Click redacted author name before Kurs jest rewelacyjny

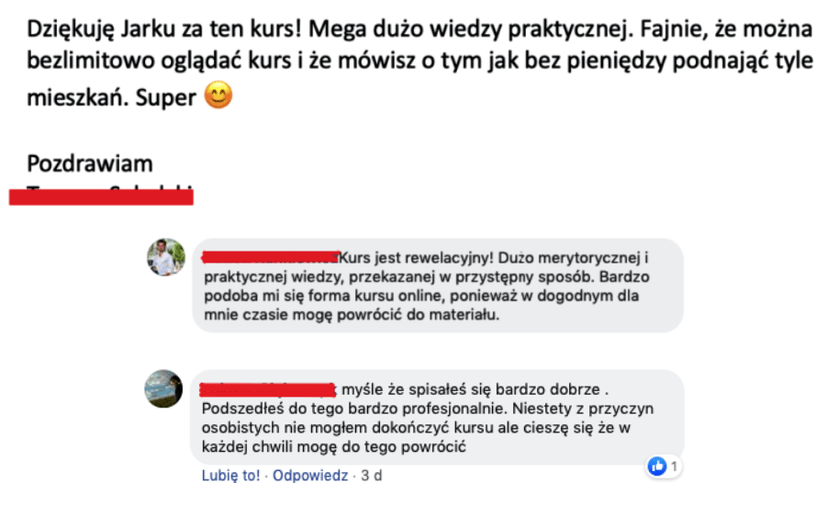[x=270, y=258]
